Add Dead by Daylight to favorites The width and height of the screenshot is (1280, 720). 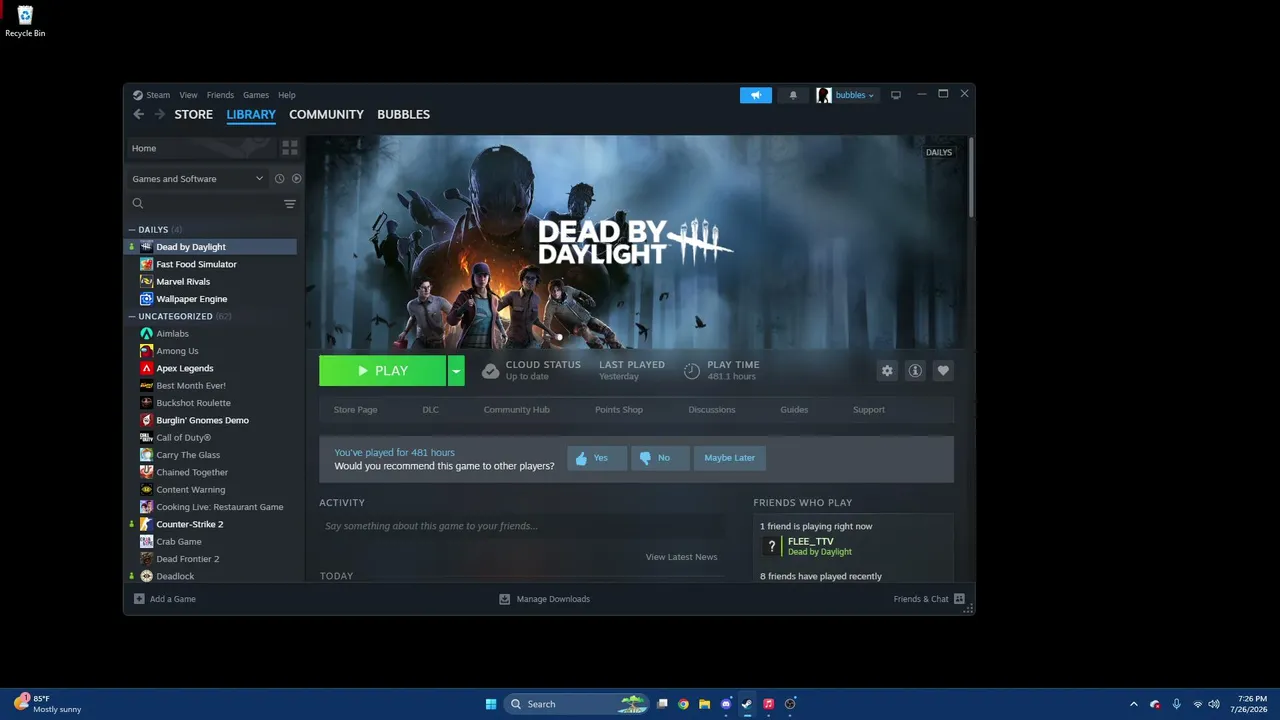pos(943,371)
